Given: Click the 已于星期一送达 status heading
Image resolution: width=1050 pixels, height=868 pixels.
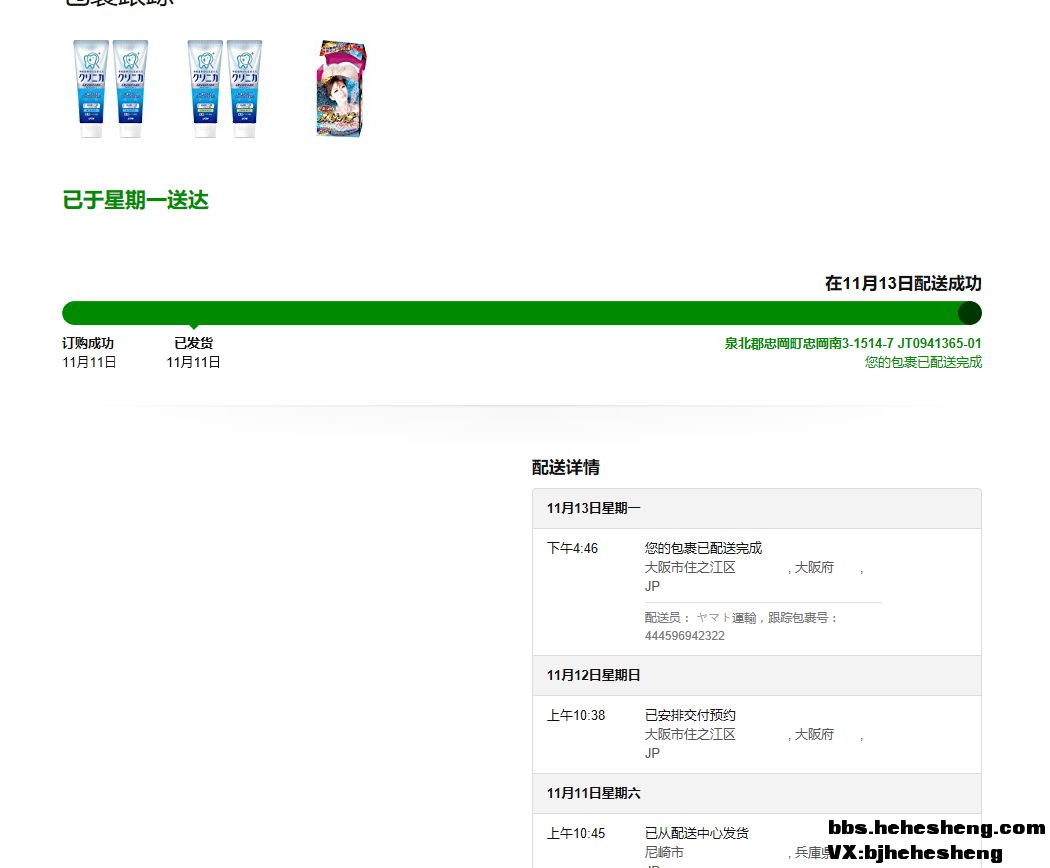Looking at the screenshot, I should 135,200.
